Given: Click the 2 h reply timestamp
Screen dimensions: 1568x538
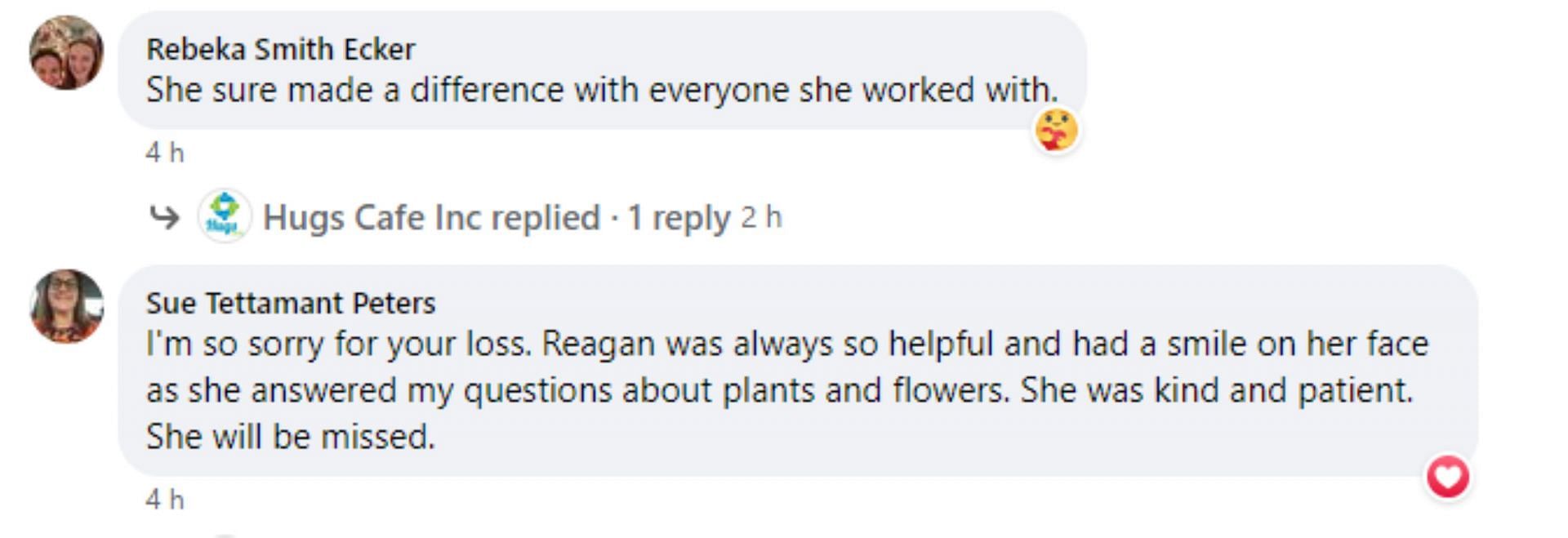Looking at the screenshot, I should coord(761,218).
